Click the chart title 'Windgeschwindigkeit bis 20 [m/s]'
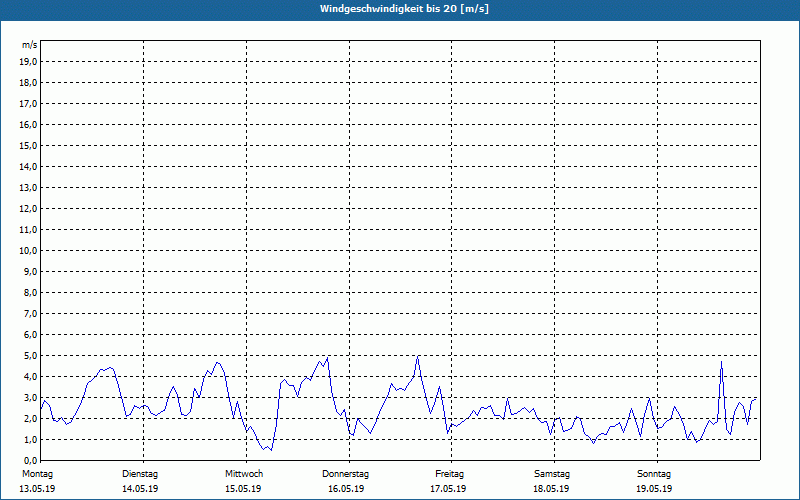 pyautogui.click(x=404, y=9)
